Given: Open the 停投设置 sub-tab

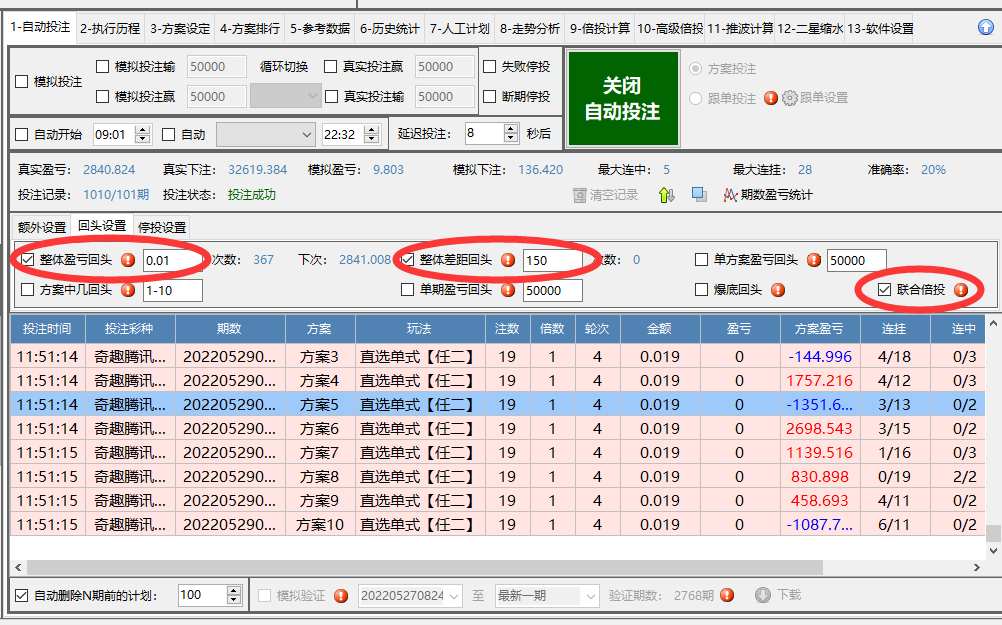Looking at the screenshot, I should (161, 227).
